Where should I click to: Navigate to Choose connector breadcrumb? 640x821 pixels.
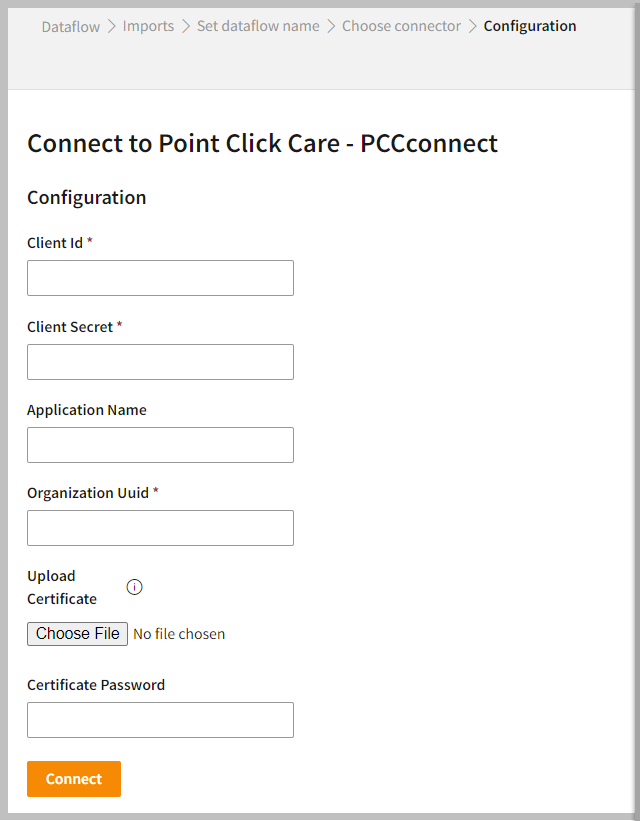(x=401, y=26)
